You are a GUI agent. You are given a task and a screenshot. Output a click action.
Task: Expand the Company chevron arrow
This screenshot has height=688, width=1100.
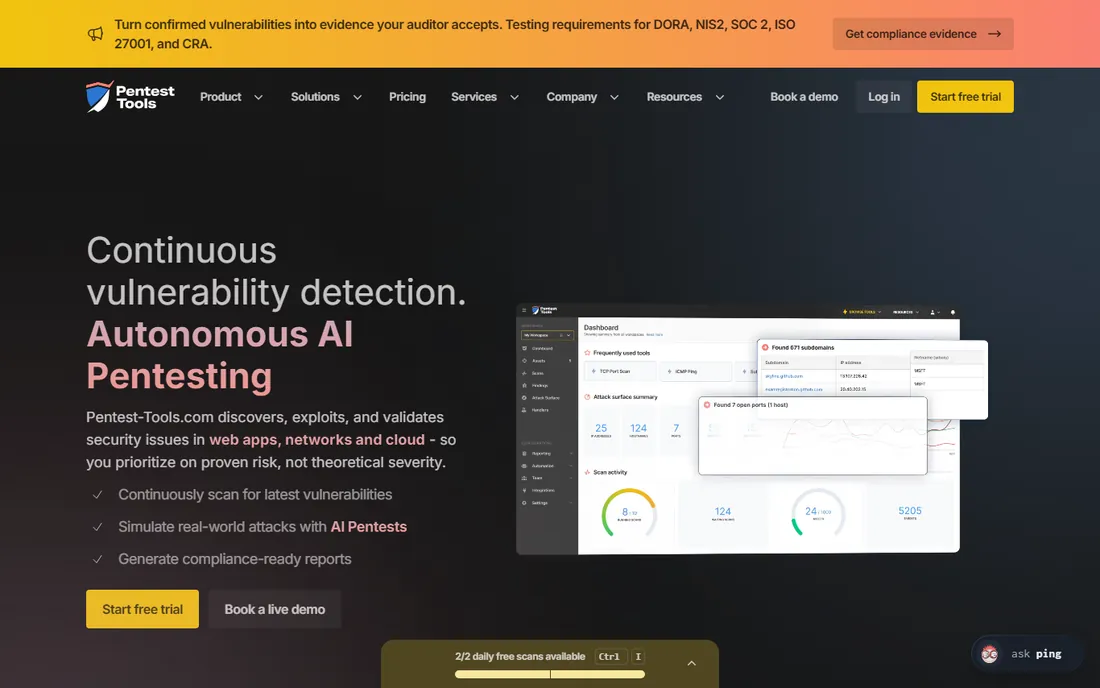click(x=615, y=97)
